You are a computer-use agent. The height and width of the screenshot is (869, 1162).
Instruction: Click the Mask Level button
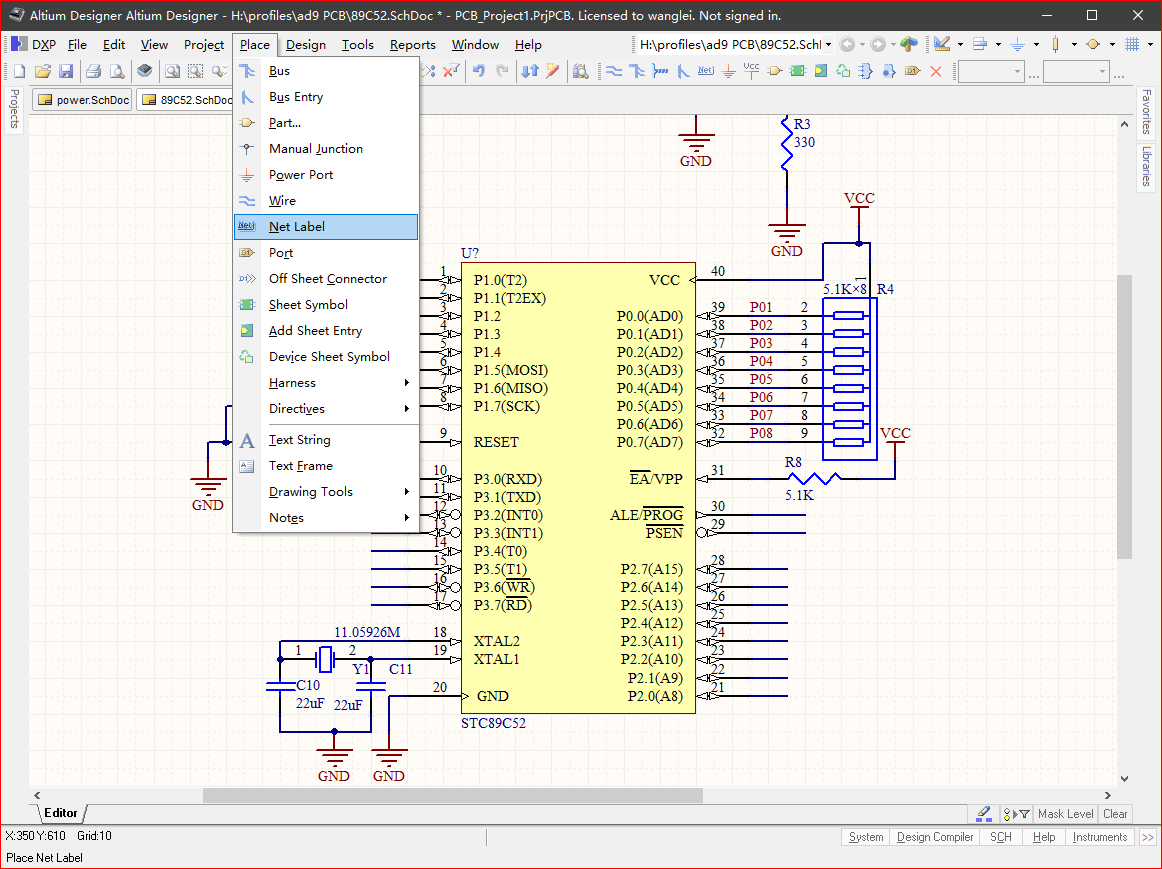click(1065, 814)
